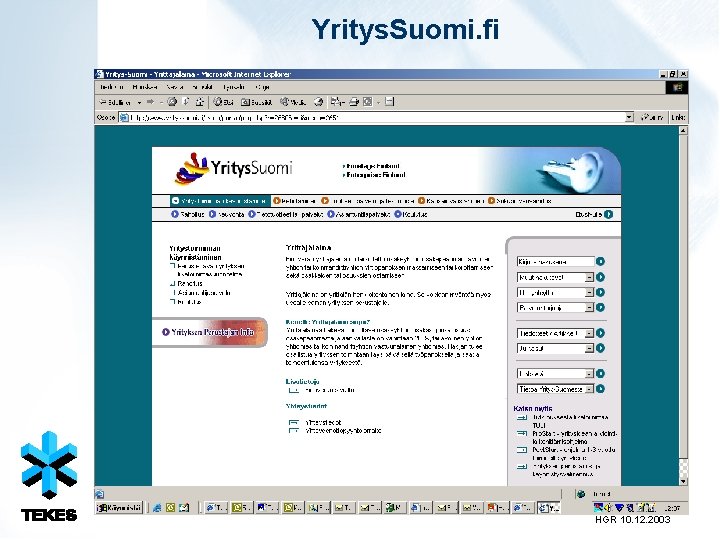Open the address bar dropdown arrow
The height and width of the screenshot is (540, 720).
(629, 118)
